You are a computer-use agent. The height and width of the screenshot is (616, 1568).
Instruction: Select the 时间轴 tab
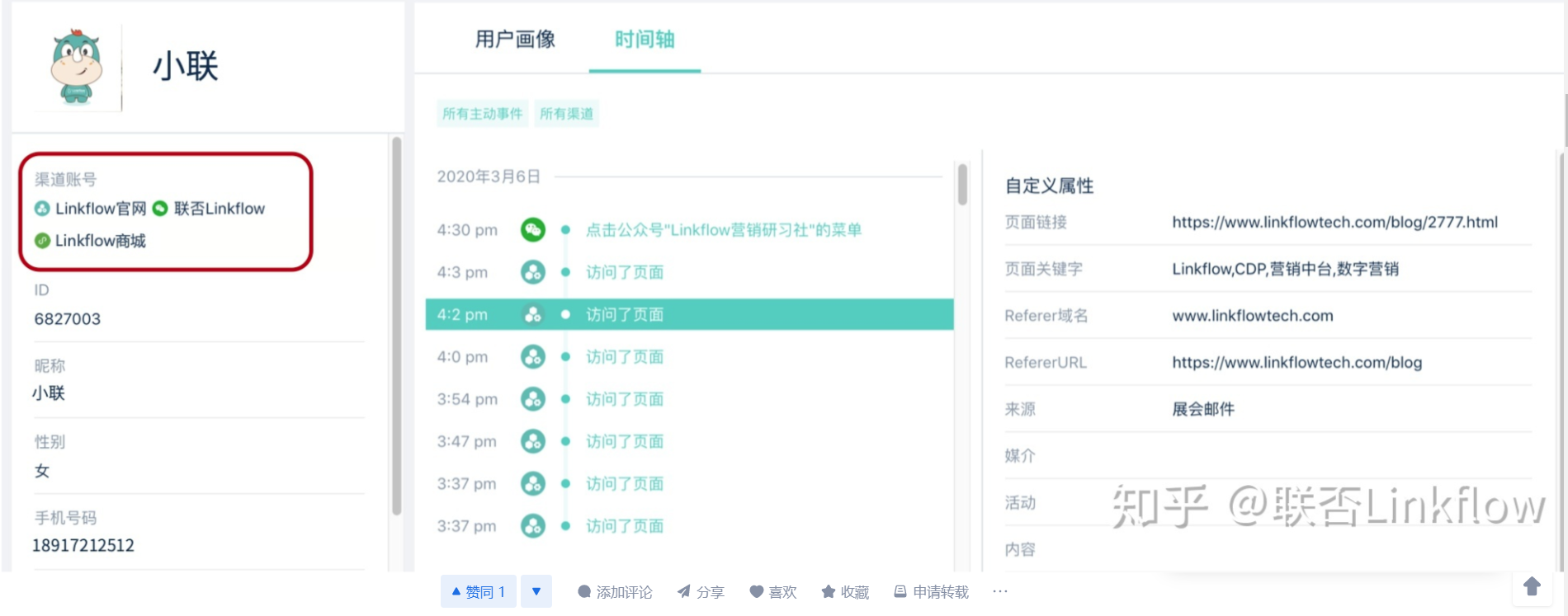coord(645,39)
